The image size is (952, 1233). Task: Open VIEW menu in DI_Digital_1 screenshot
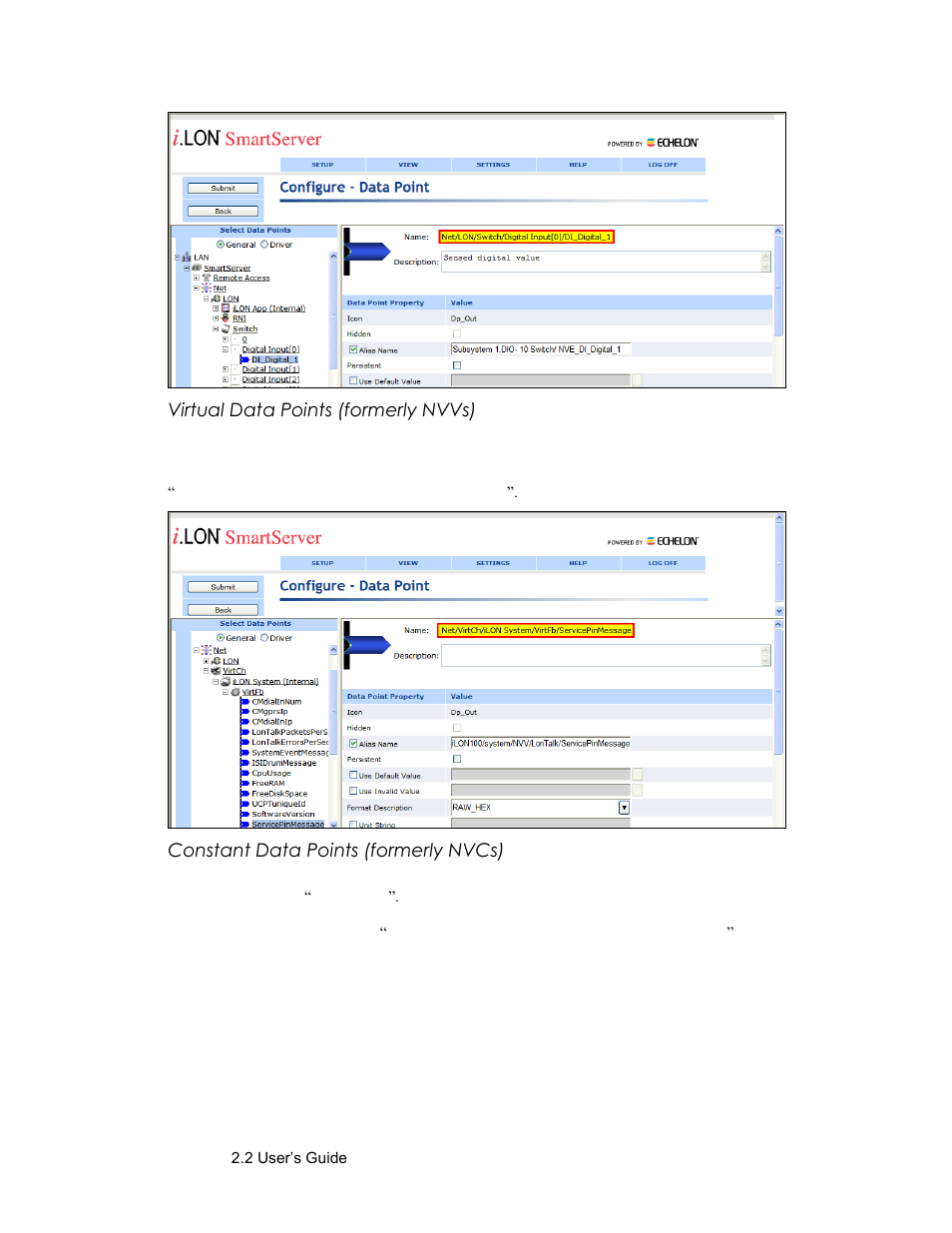click(408, 165)
